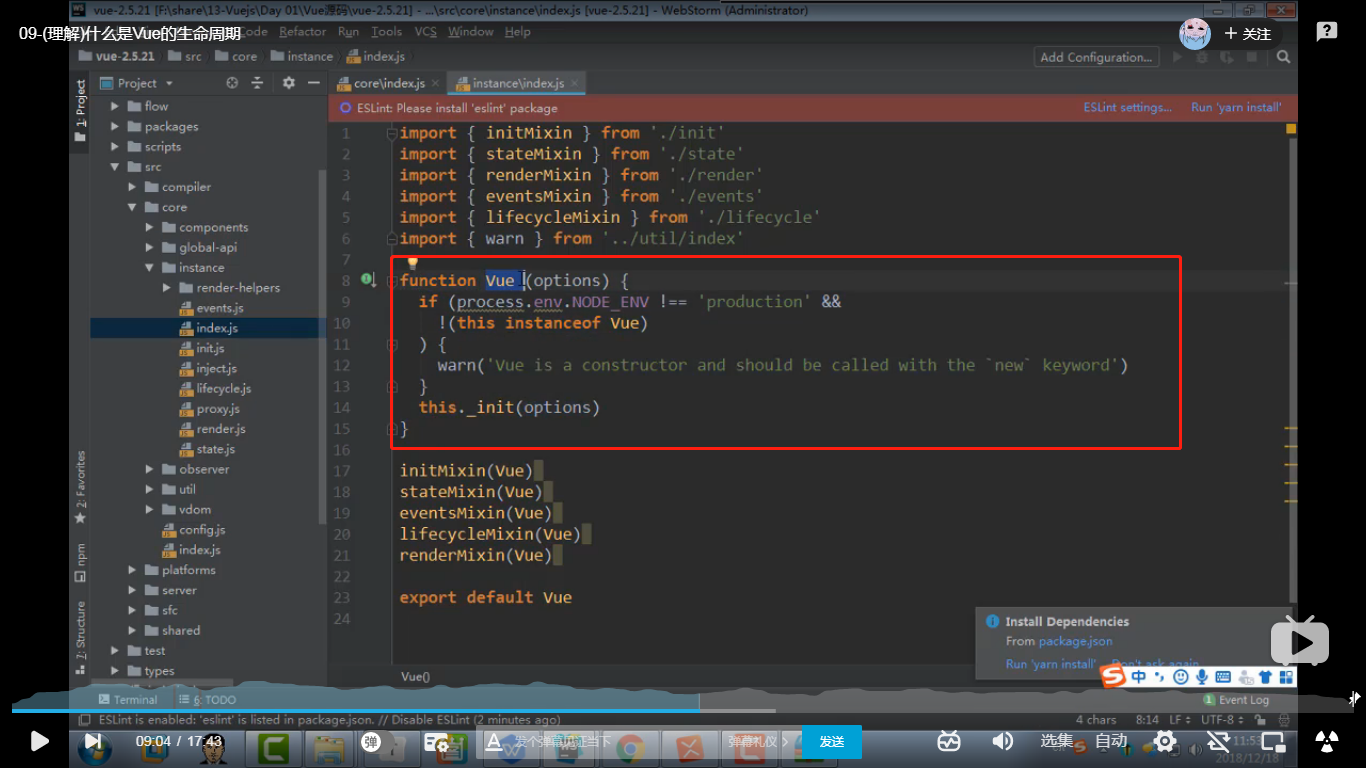Open the help feedback question-mark icon
Screen dimensions: 1366x768
(x=1327, y=32)
